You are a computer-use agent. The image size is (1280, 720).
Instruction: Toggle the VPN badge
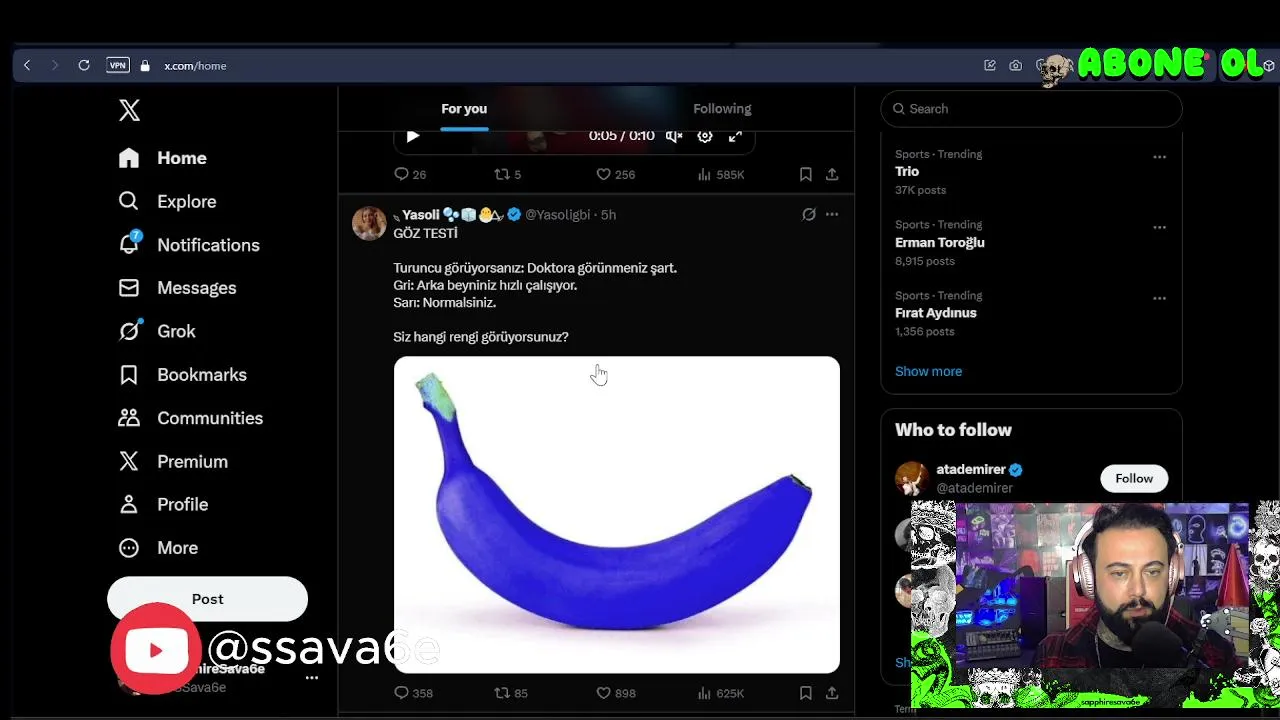click(117, 65)
